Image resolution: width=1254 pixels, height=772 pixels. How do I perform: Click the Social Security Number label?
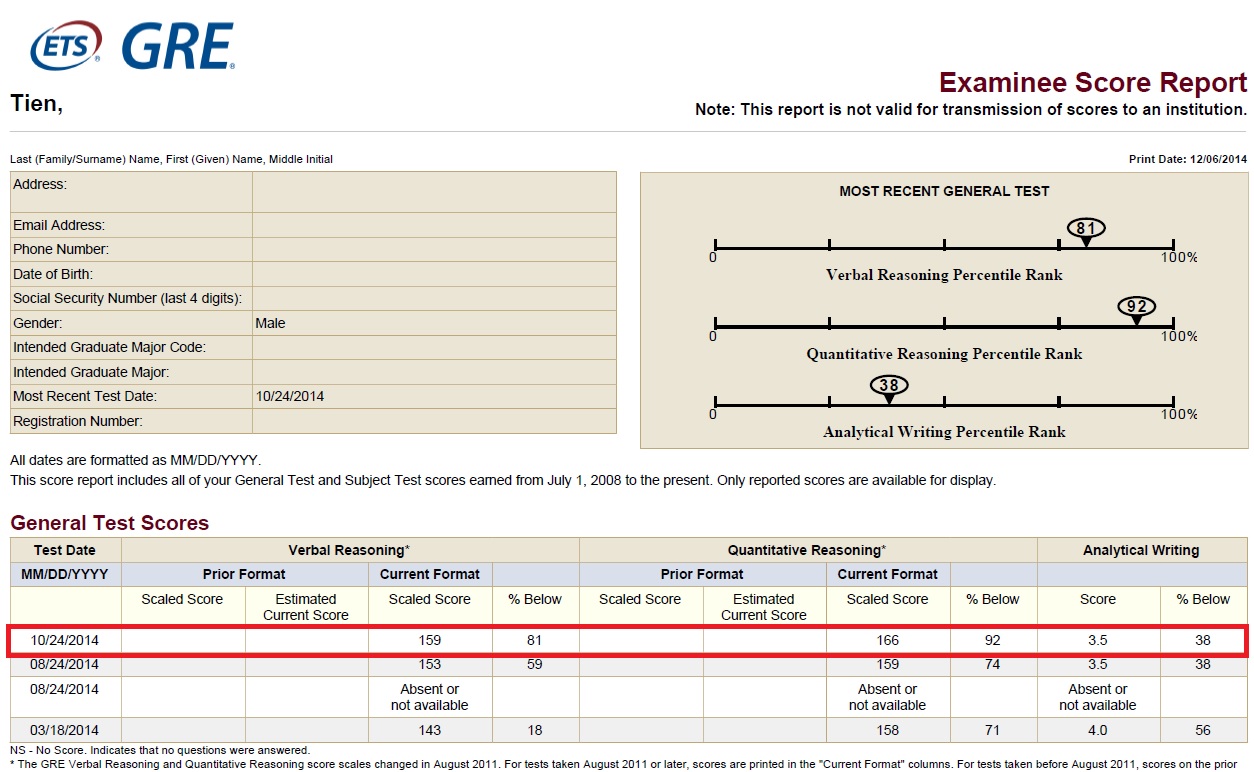click(127, 298)
